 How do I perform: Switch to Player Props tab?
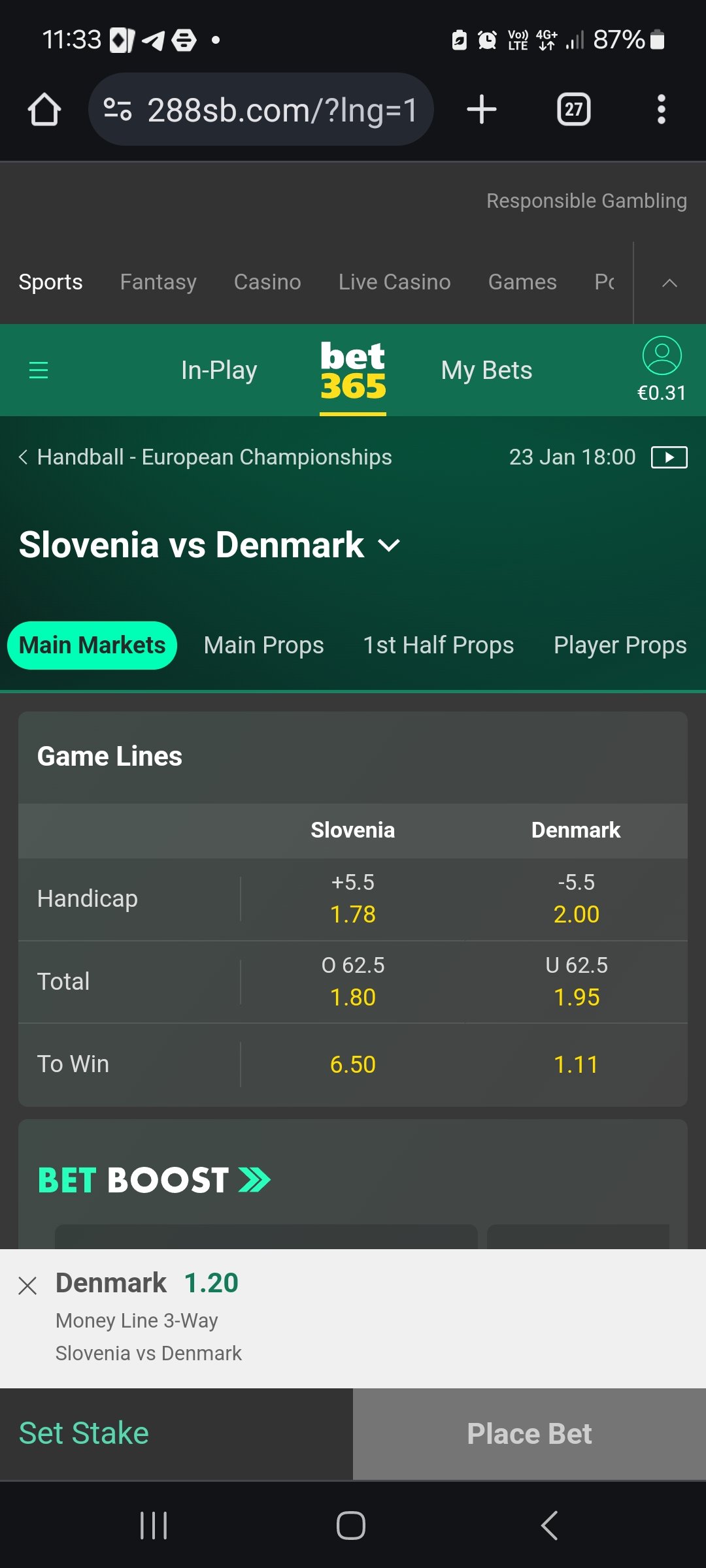point(620,645)
